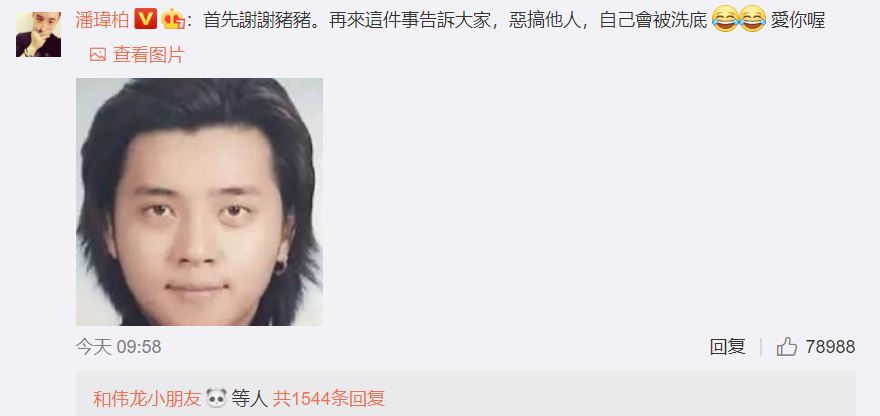
Task: Like the comment with thumbs-up icon
Action: 787,346
